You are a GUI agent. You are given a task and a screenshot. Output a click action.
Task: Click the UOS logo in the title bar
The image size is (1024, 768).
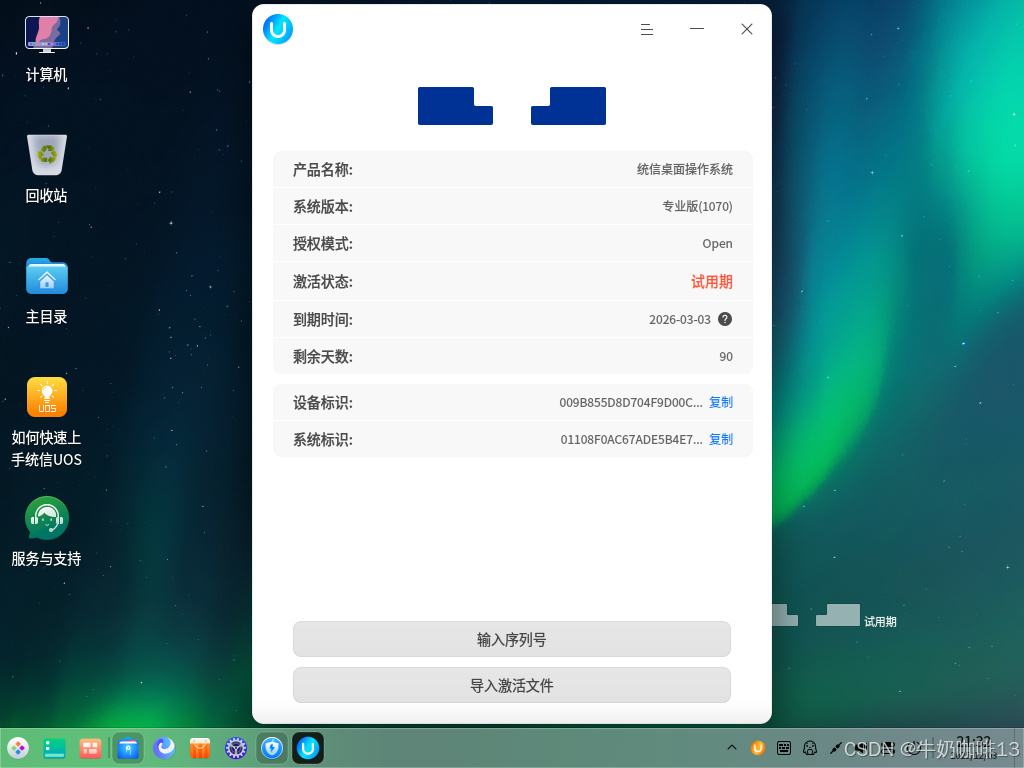278,29
